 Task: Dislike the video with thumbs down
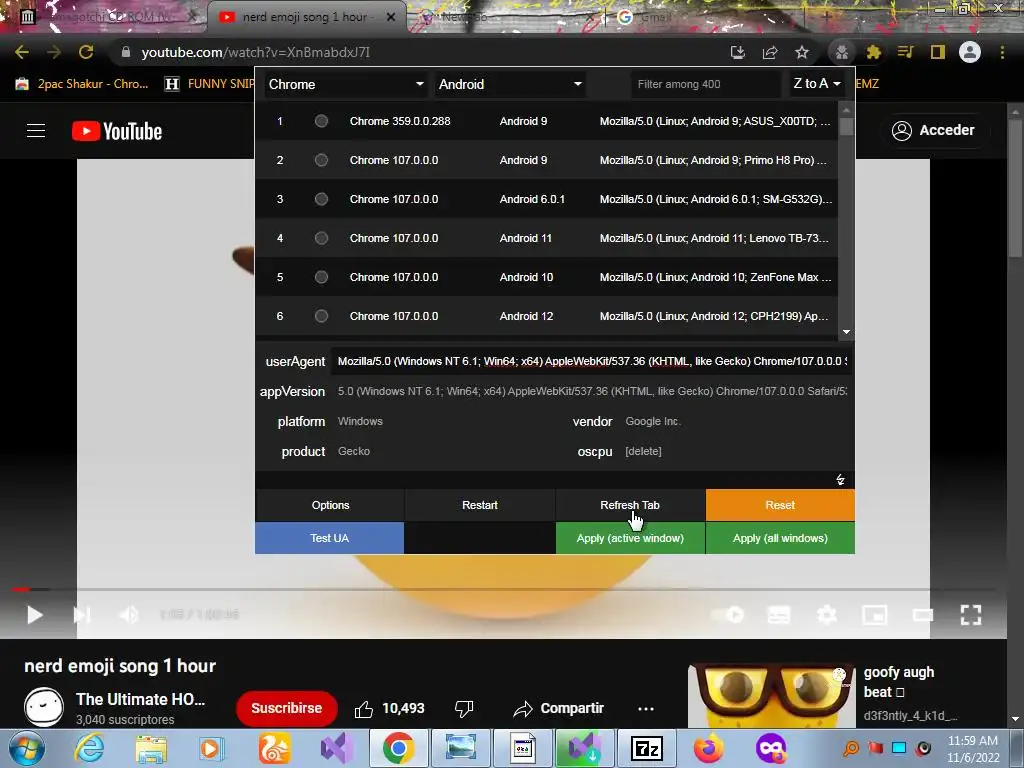point(464,709)
